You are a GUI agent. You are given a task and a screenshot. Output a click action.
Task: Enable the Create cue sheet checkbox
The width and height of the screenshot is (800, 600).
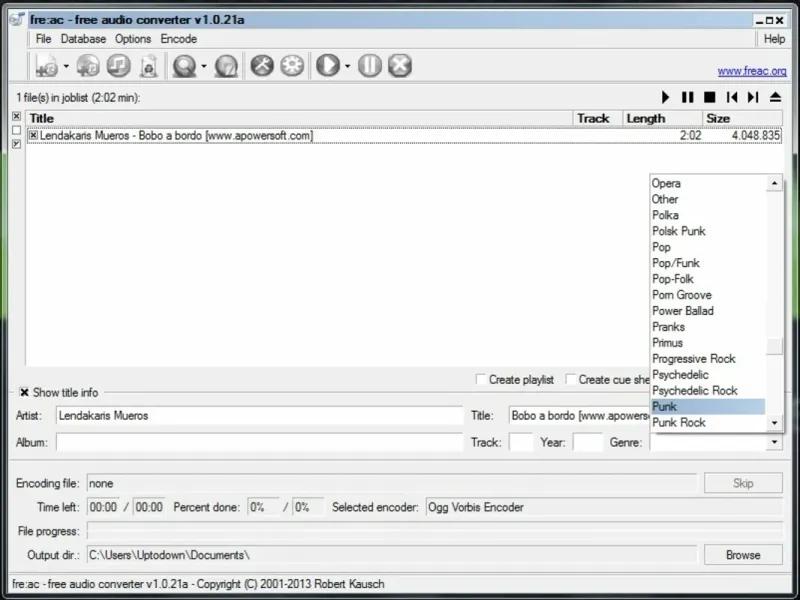pyautogui.click(x=571, y=379)
